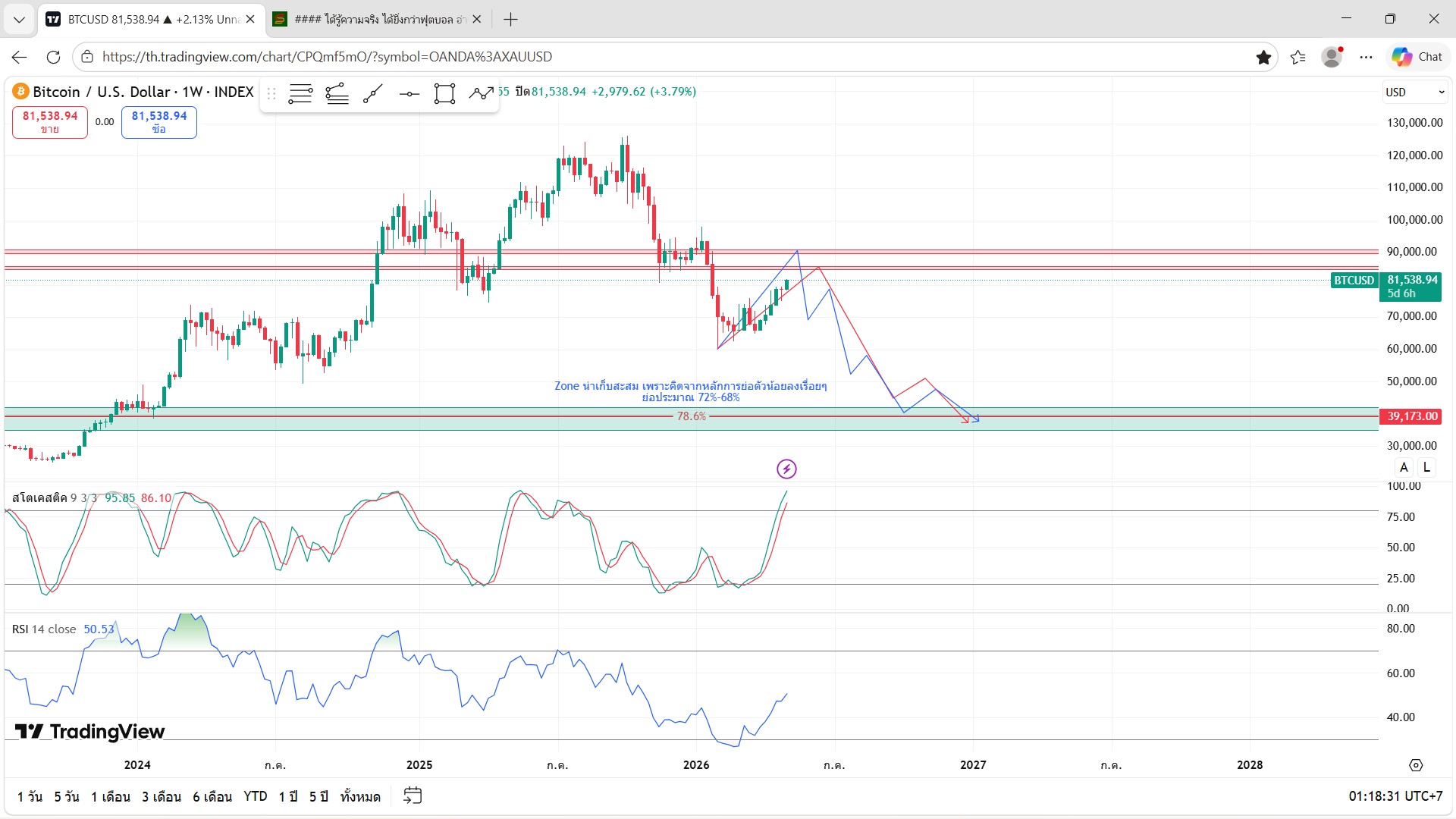Open the go-to-date calendar icon
The height and width of the screenshot is (819, 1456).
click(413, 795)
